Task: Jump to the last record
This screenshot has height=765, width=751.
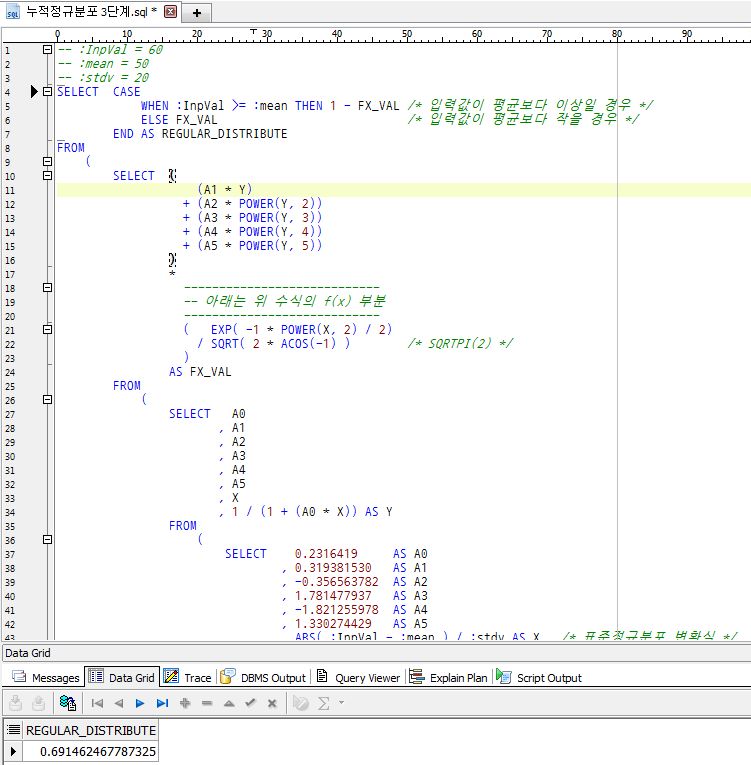Action: click(x=162, y=703)
